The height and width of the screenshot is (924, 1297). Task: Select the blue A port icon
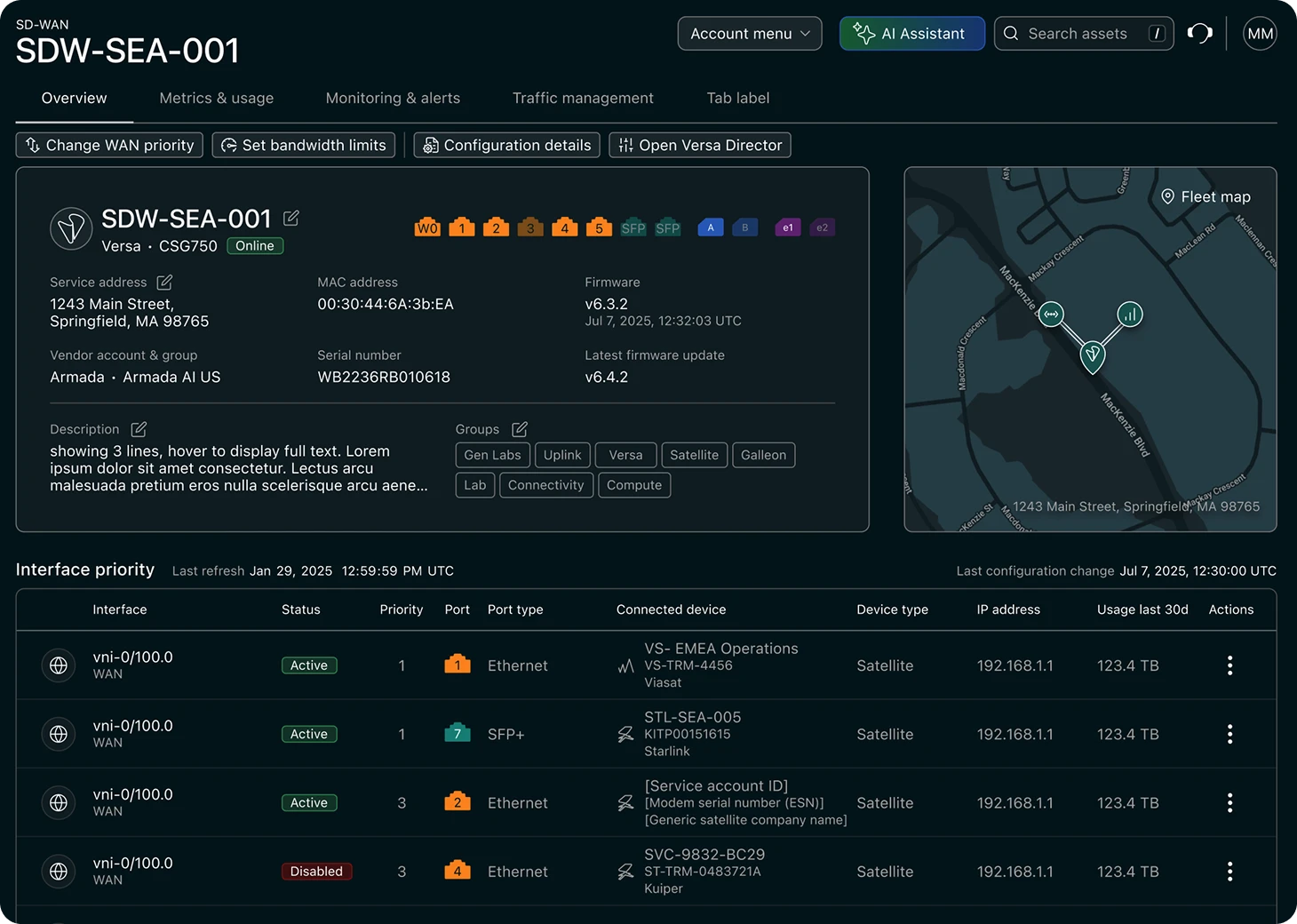(710, 227)
